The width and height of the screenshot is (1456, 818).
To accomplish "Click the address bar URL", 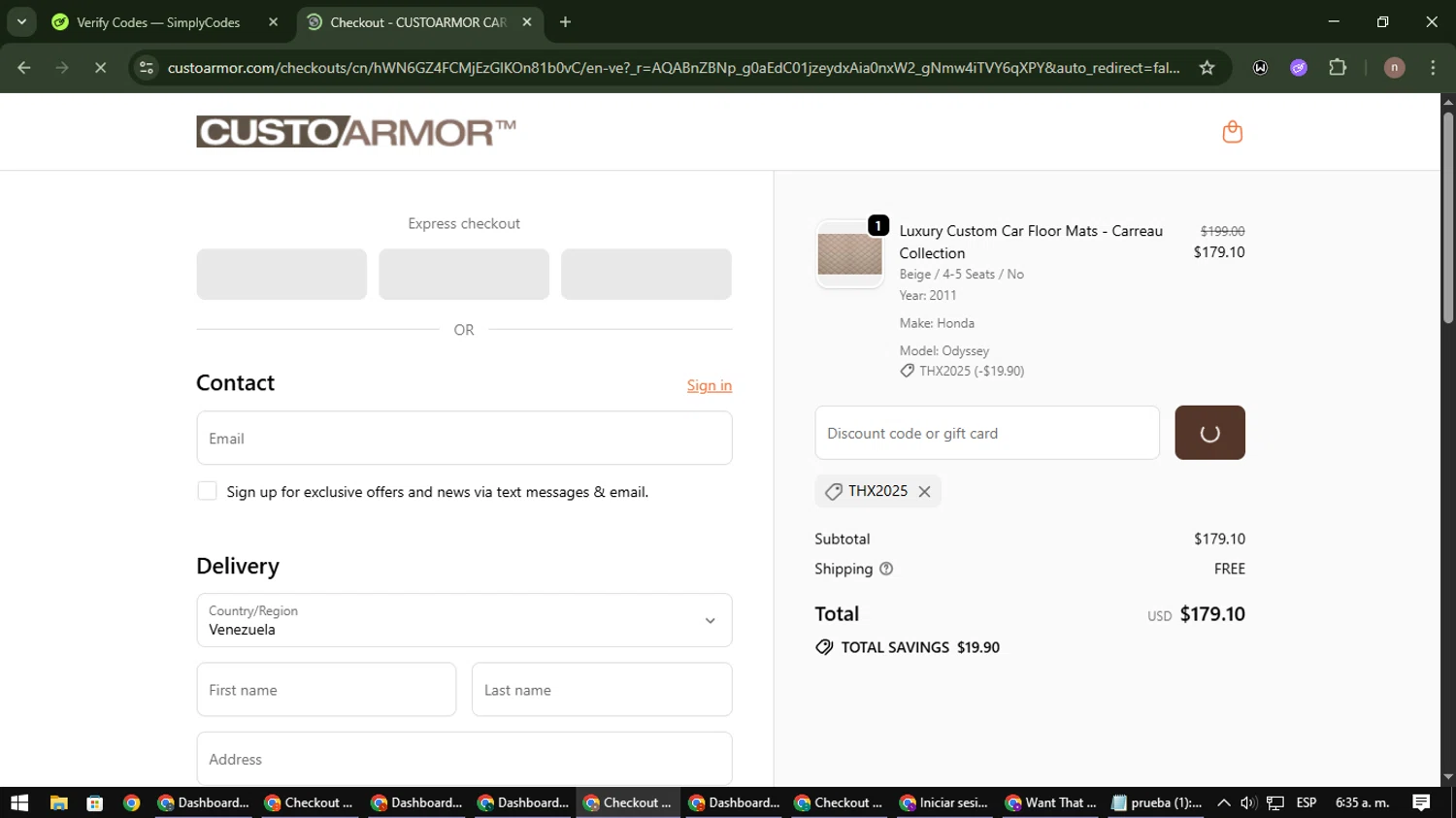I will tap(674, 68).
